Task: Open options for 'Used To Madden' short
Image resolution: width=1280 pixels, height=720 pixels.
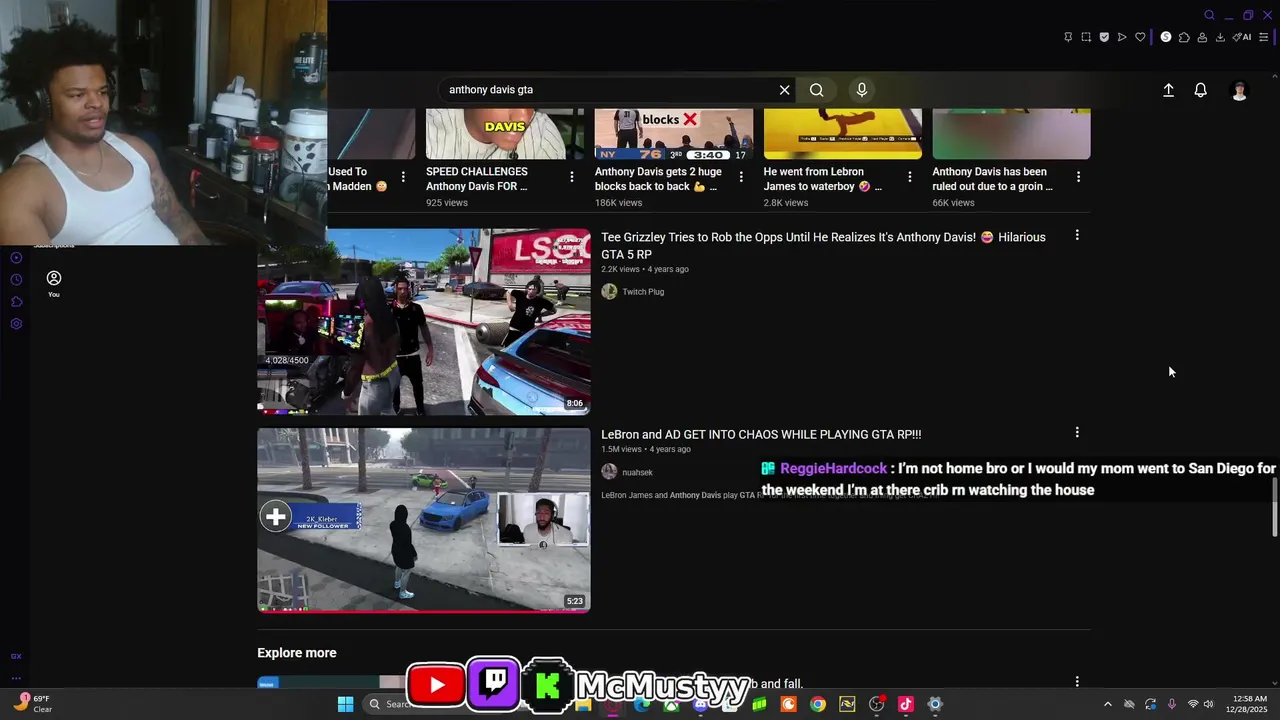Action: [x=403, y=177]
